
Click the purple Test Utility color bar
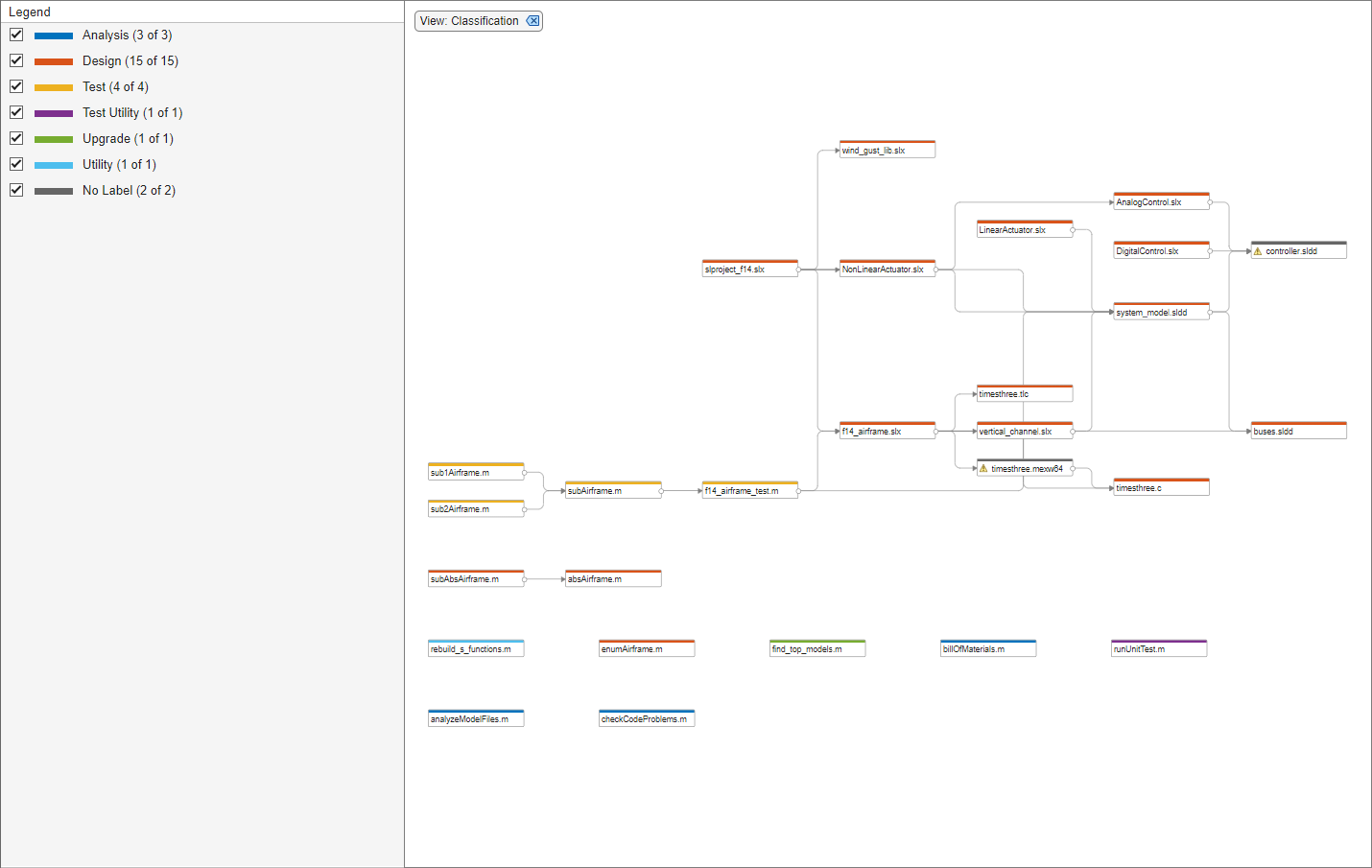[x=53, y=111]
